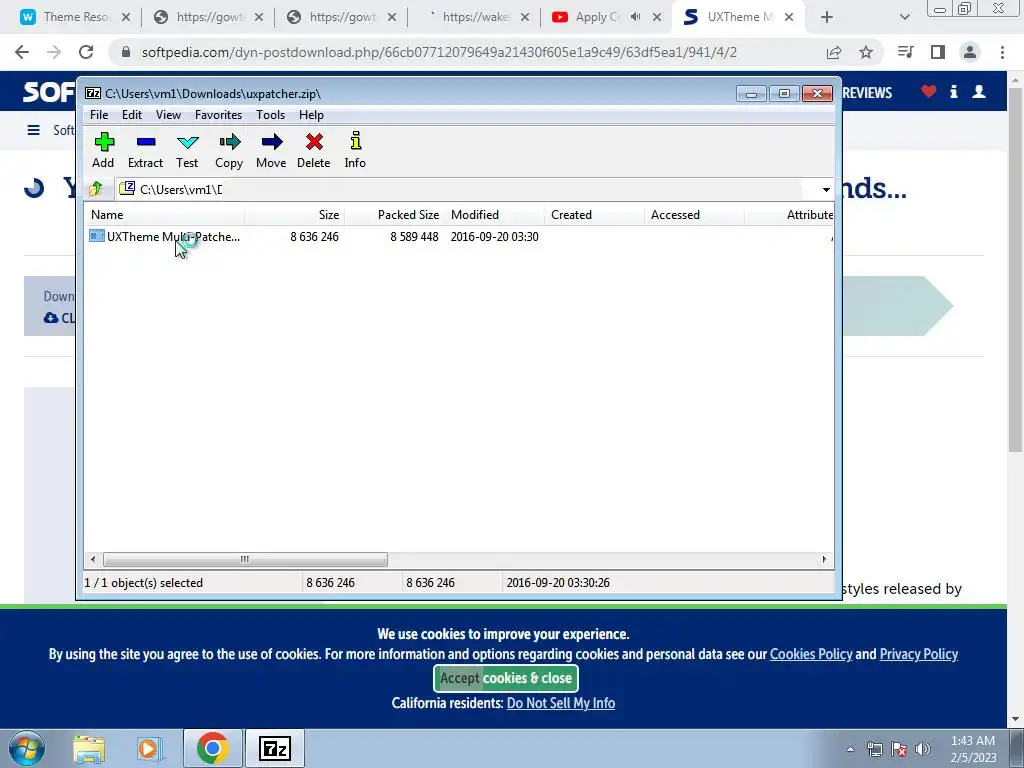Open Softpedia user account icon
Image resolution: width=1024 pixels, height=768 pixels.
(x=979, y=92)
